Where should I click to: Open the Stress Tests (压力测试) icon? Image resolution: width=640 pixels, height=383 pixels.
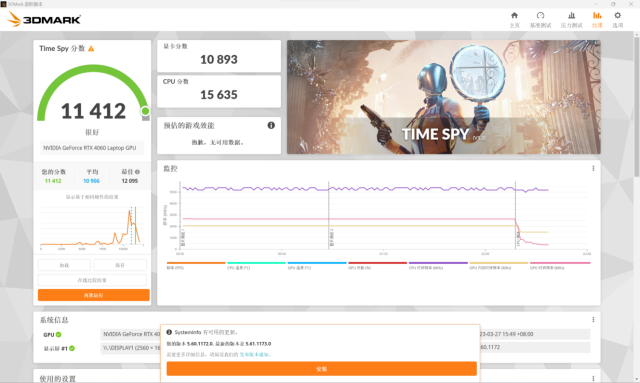[x=571, y=19]
